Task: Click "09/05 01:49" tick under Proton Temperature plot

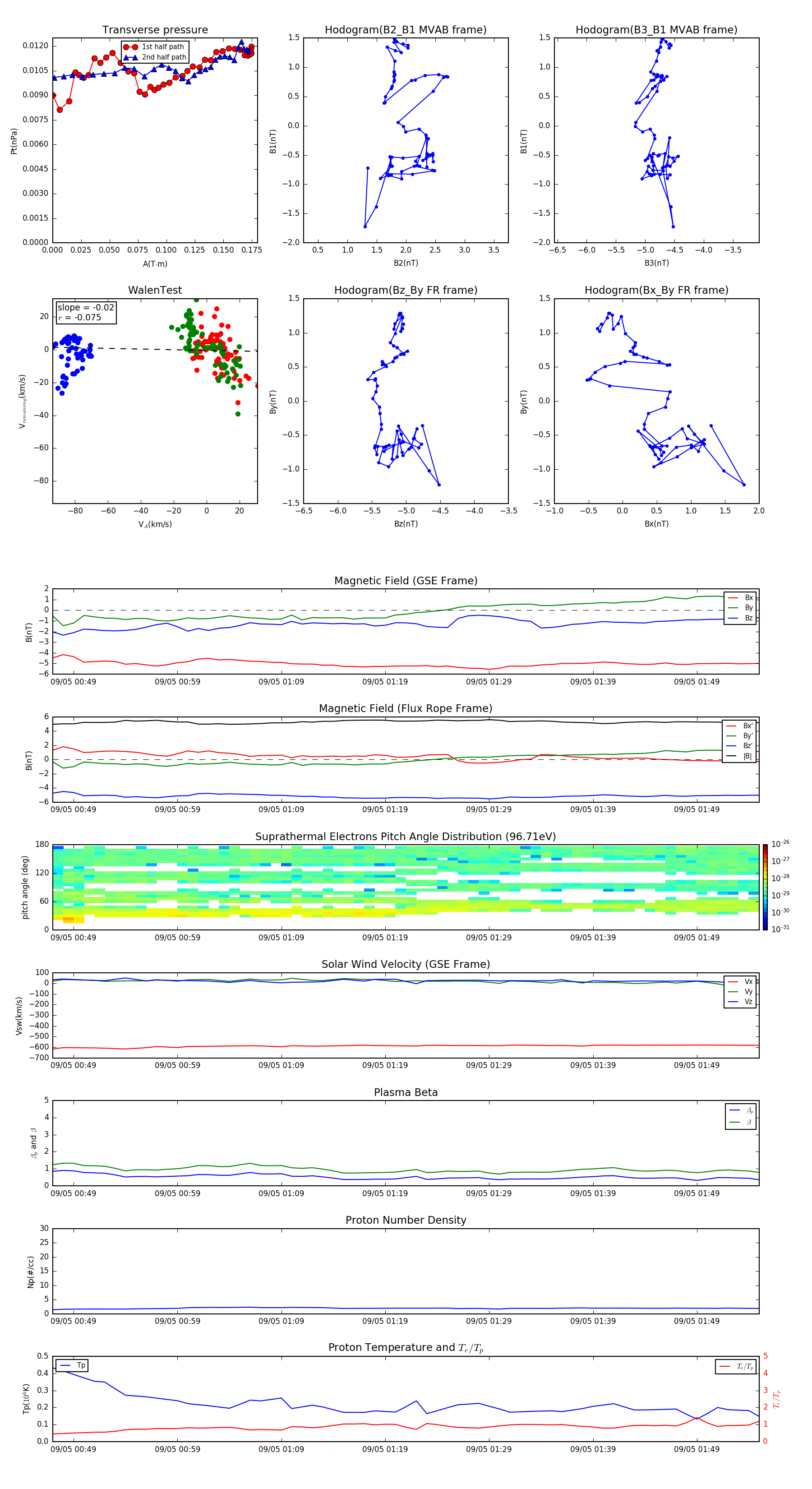Action: [x=697, y=1449]
